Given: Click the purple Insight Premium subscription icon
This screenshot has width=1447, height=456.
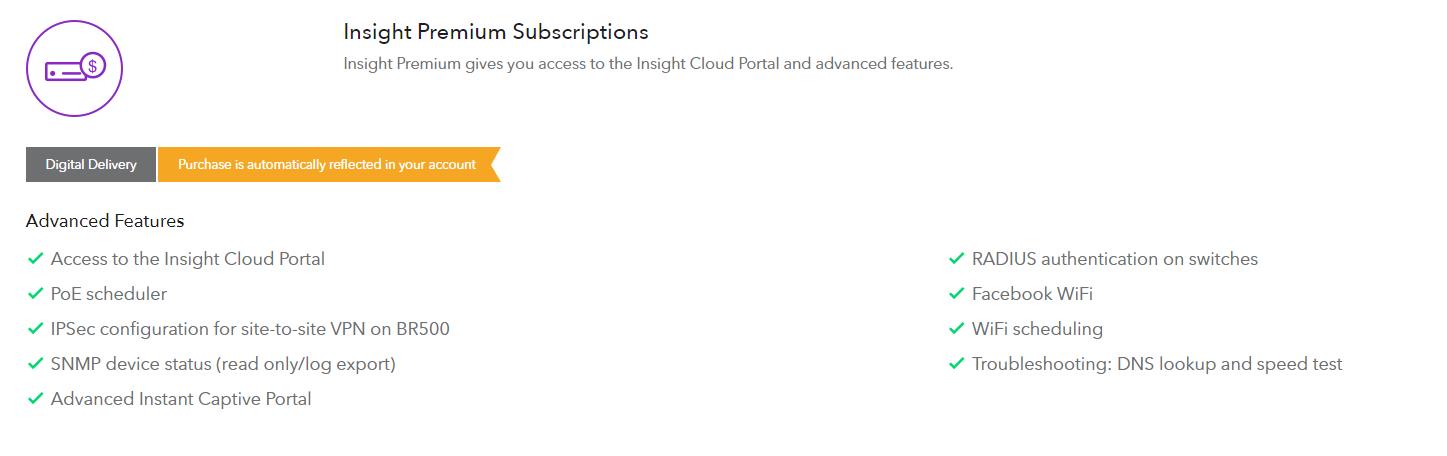Looking at the screenshot, I should click(74, 68).
